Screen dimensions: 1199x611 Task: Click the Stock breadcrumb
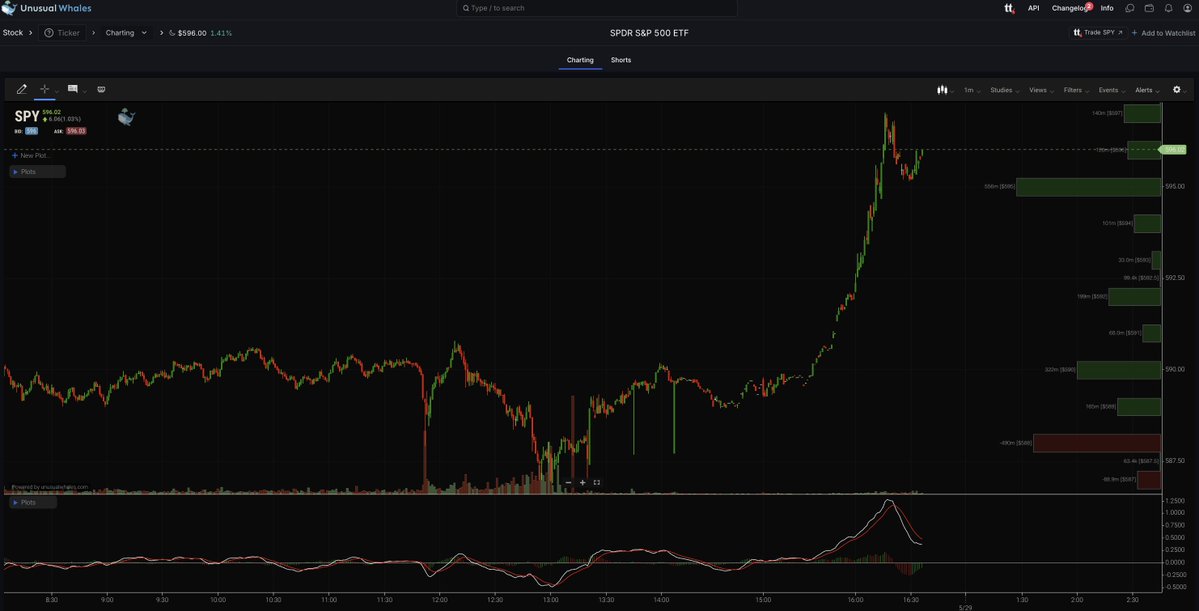[x=13, y=33]
